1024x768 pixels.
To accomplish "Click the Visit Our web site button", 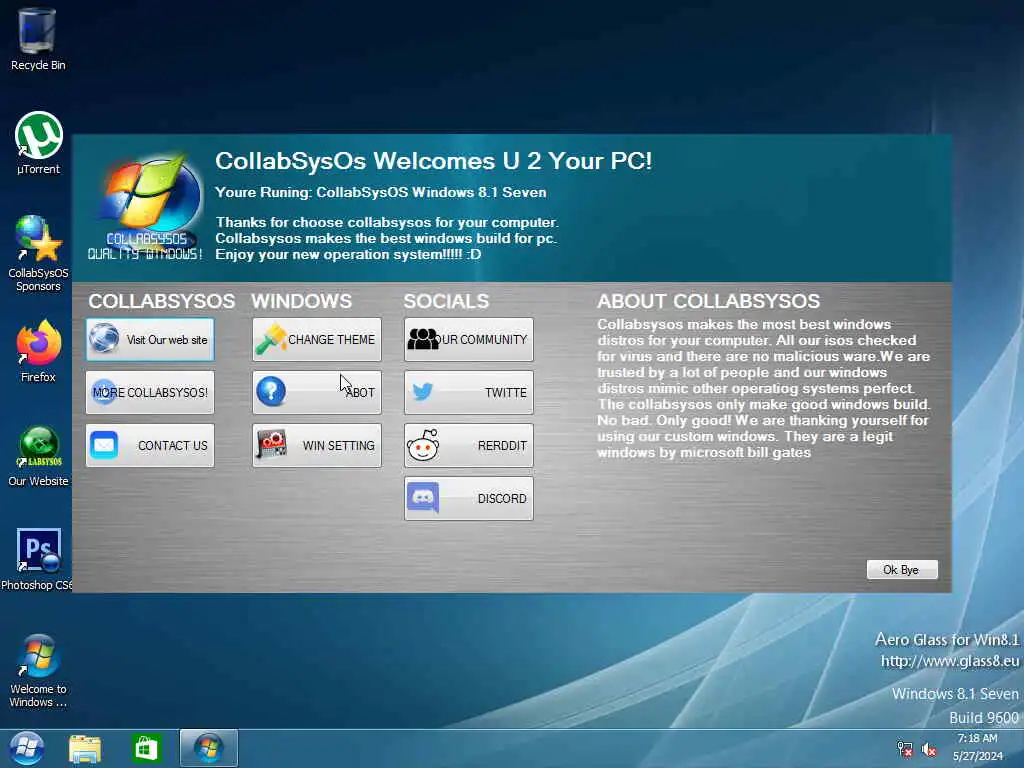I will 150,340.
